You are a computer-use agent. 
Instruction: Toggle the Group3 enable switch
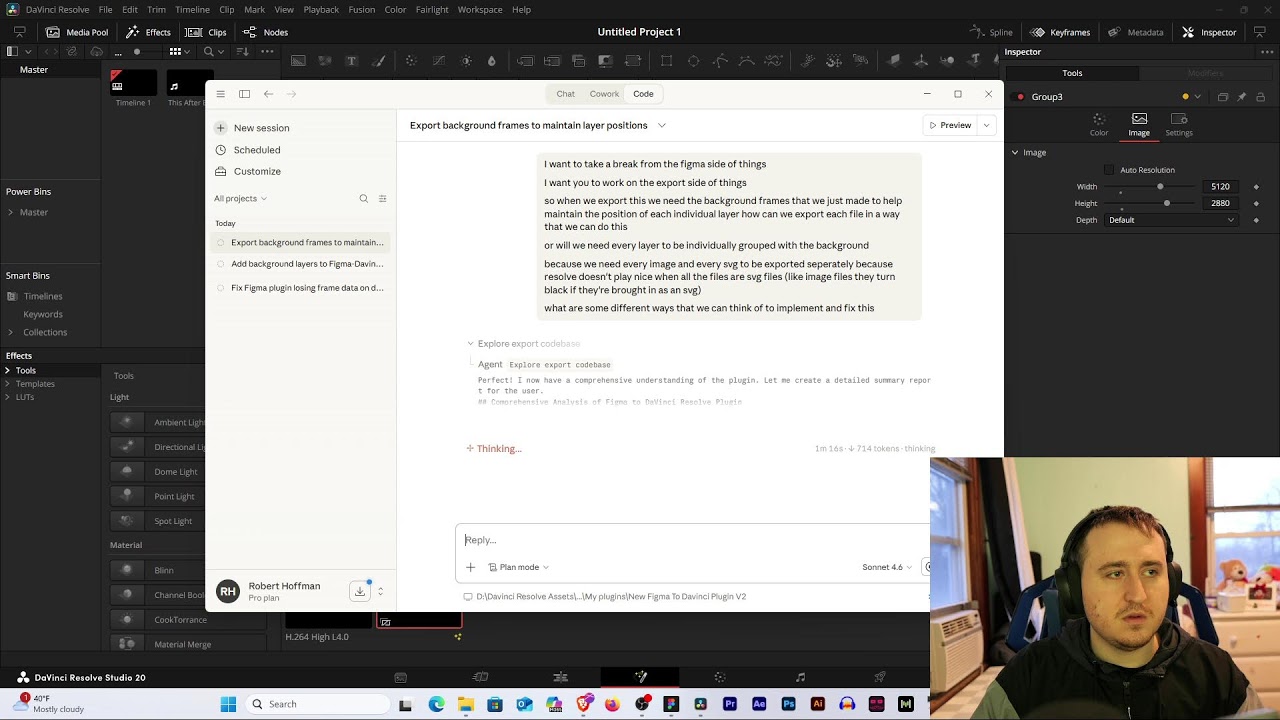click(x=1018, y=97)
